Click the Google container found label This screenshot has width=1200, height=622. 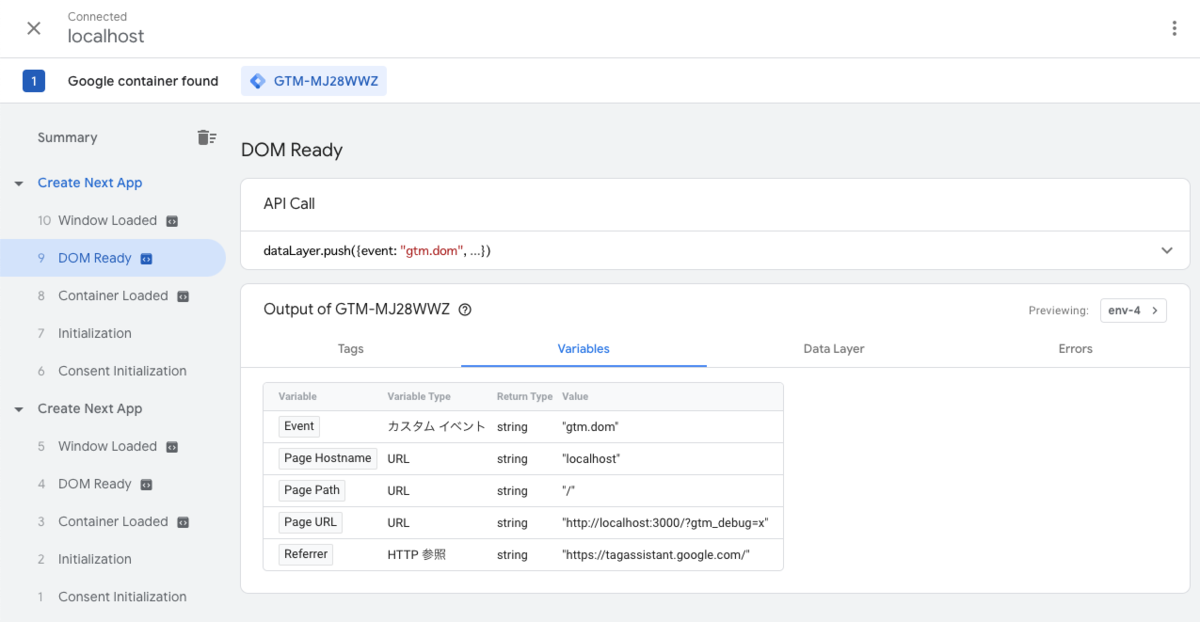click(x=143, y=82)
